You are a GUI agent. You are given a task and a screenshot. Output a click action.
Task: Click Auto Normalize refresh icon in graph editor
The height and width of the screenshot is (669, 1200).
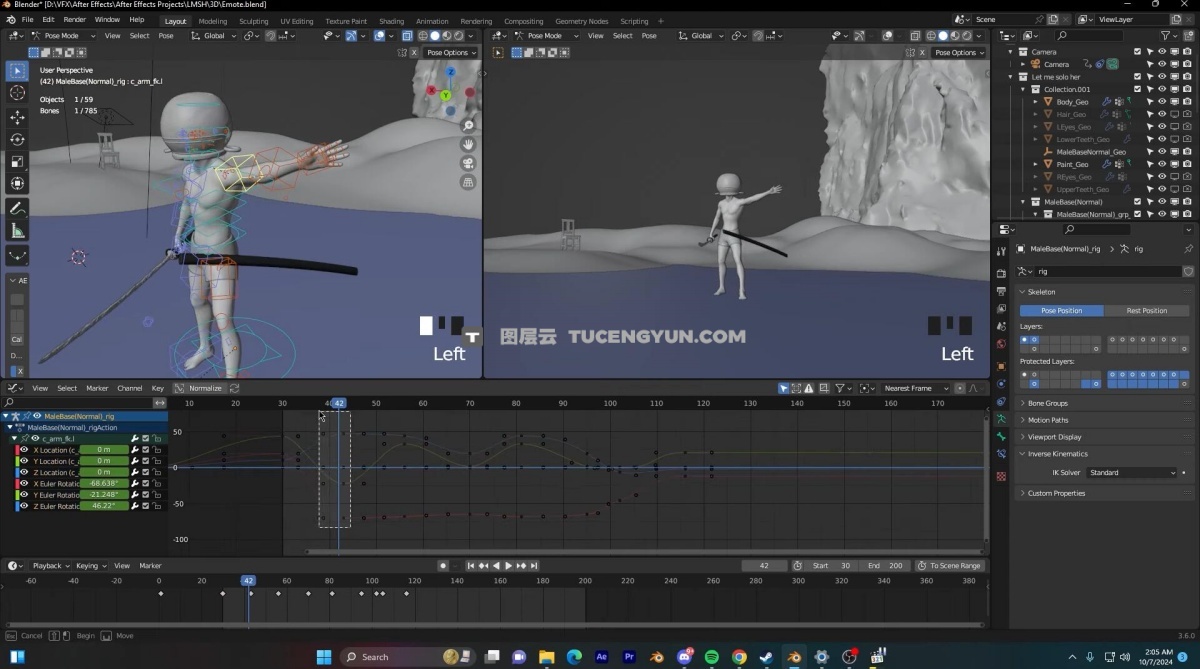(234, 388)
